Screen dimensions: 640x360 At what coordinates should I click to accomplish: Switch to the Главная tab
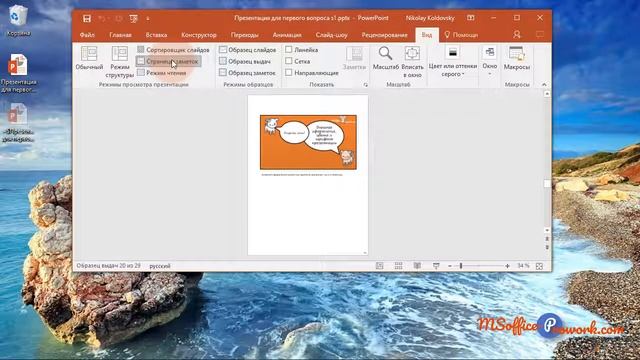[120, 35]
